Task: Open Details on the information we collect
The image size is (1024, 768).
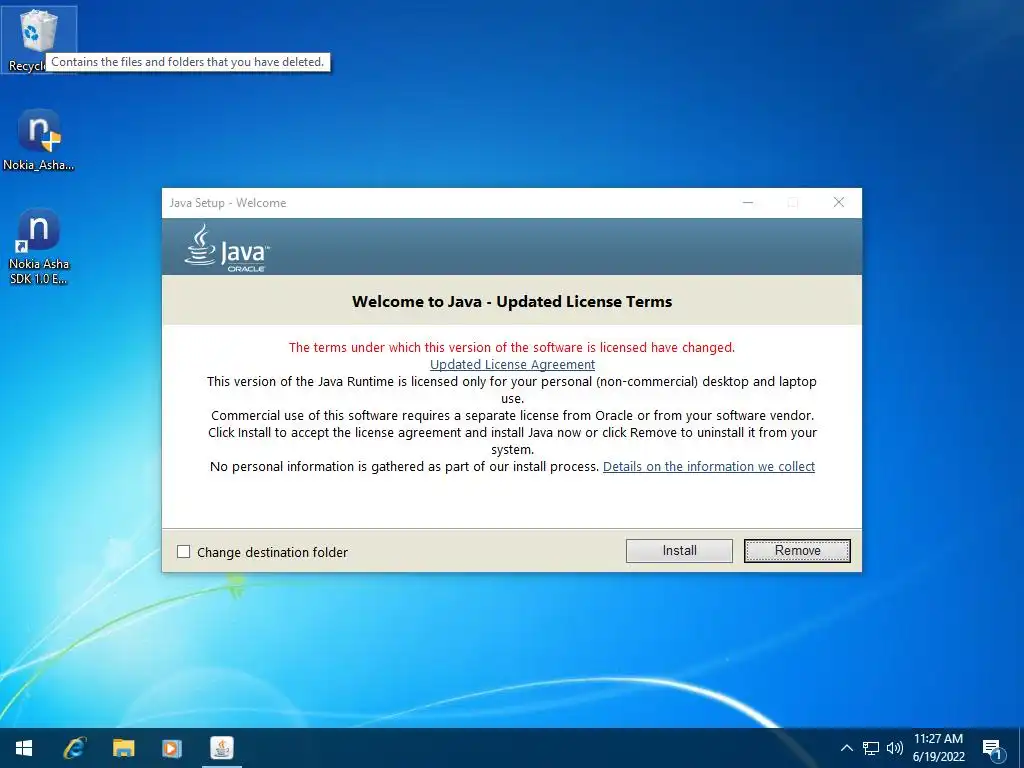Action: point(709,466)
